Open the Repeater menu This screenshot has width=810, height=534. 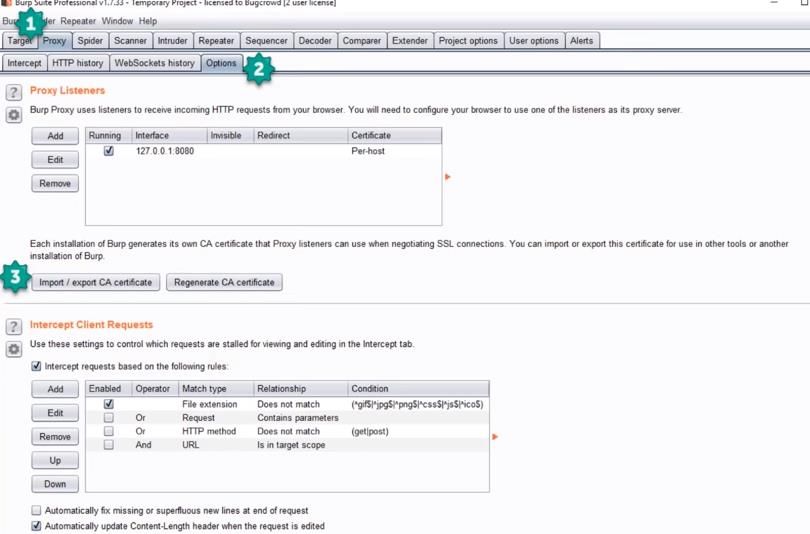(x=78, y=21)
